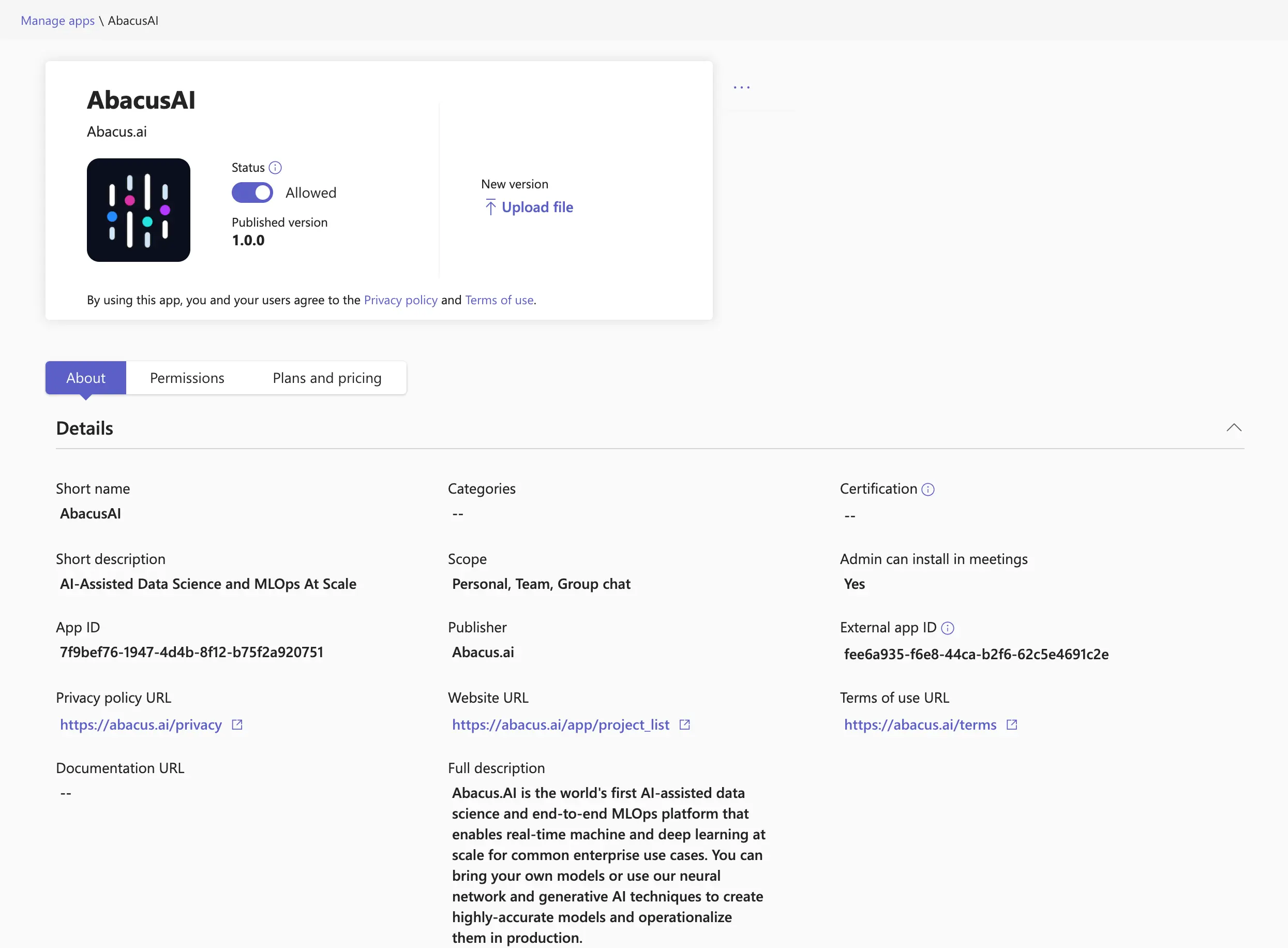Click the Certification info icon
The image size is (1288, 948).
pyautogui.click(x=927, y=490)
